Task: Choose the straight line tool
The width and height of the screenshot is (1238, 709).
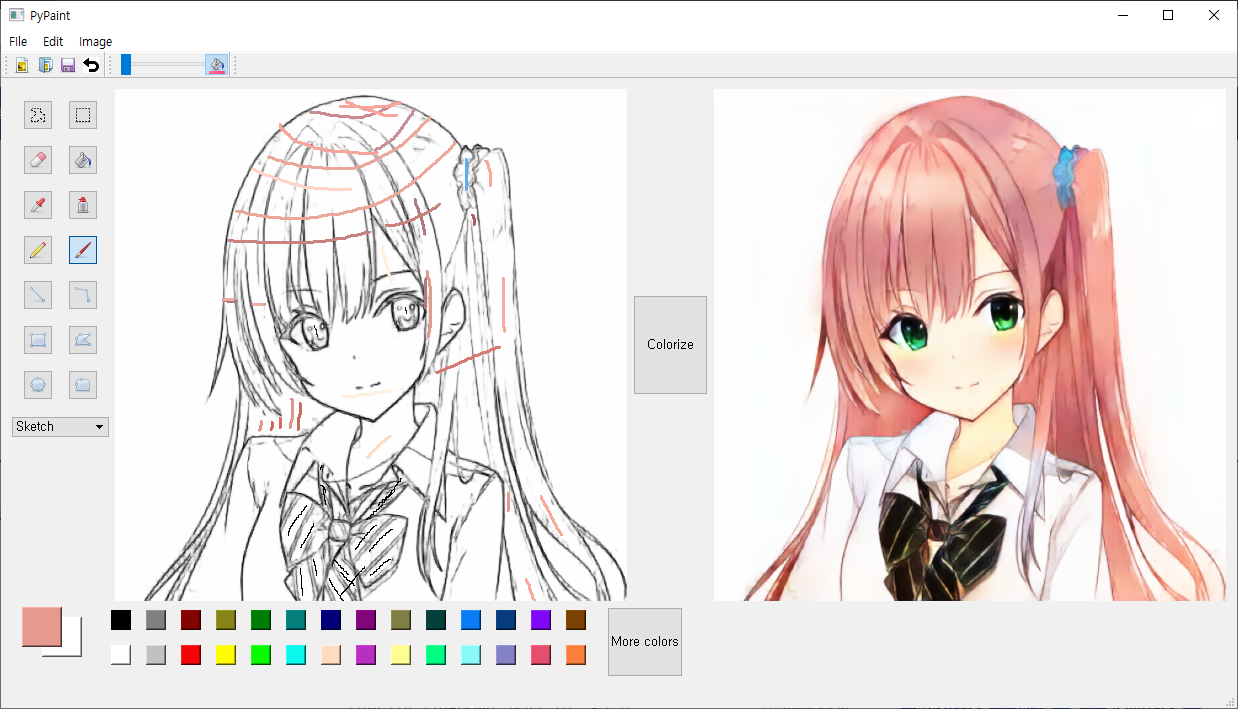Action: tap(38, 295)
